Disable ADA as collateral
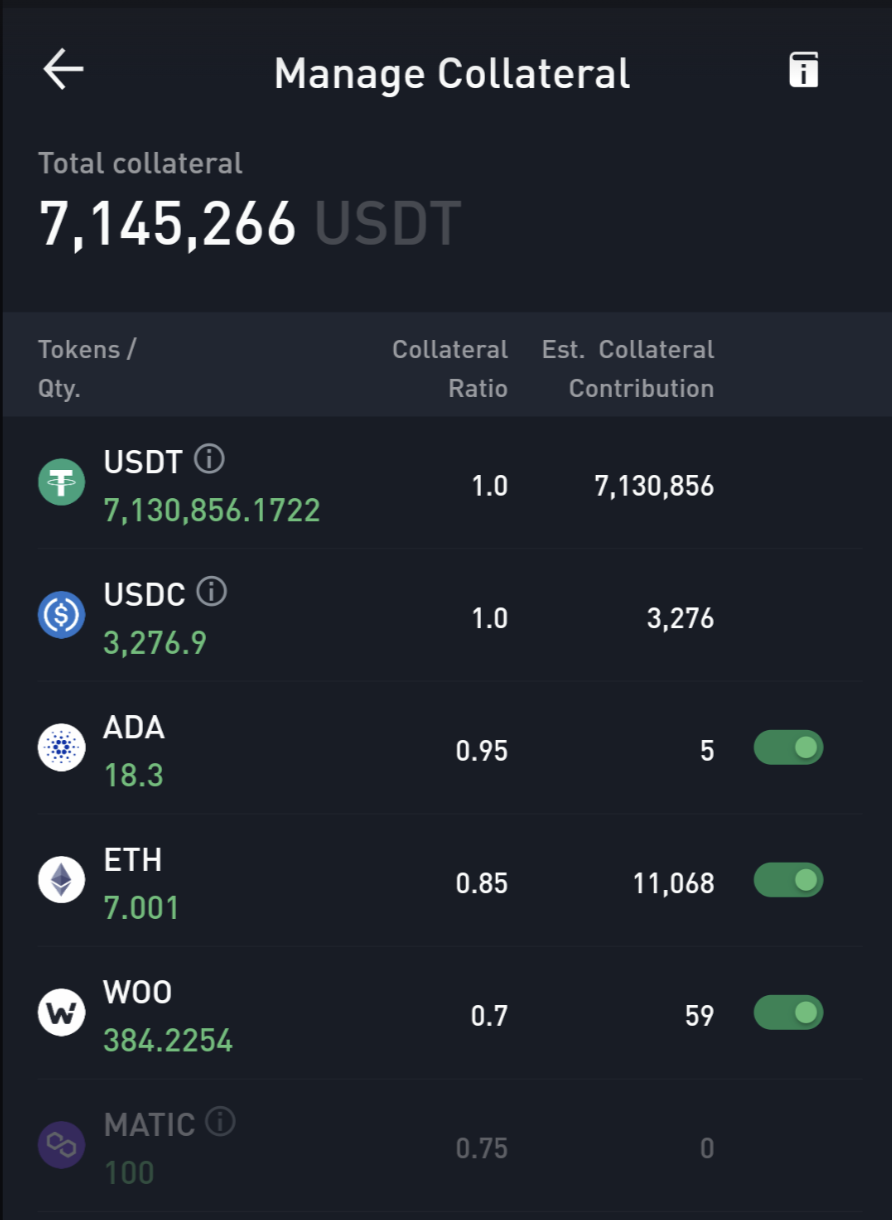 point(788,747)
